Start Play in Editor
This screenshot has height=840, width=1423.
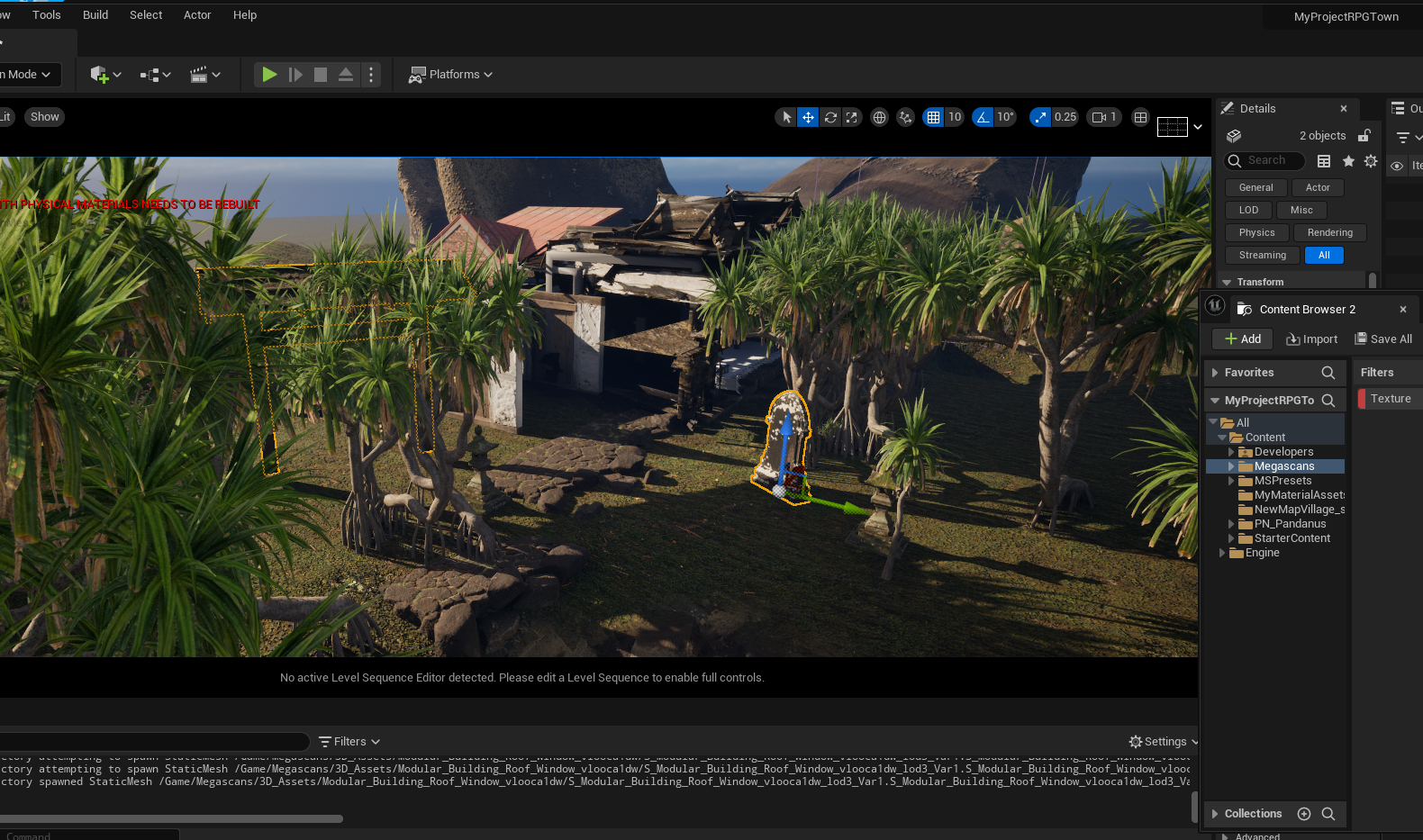tap(268, 75)
